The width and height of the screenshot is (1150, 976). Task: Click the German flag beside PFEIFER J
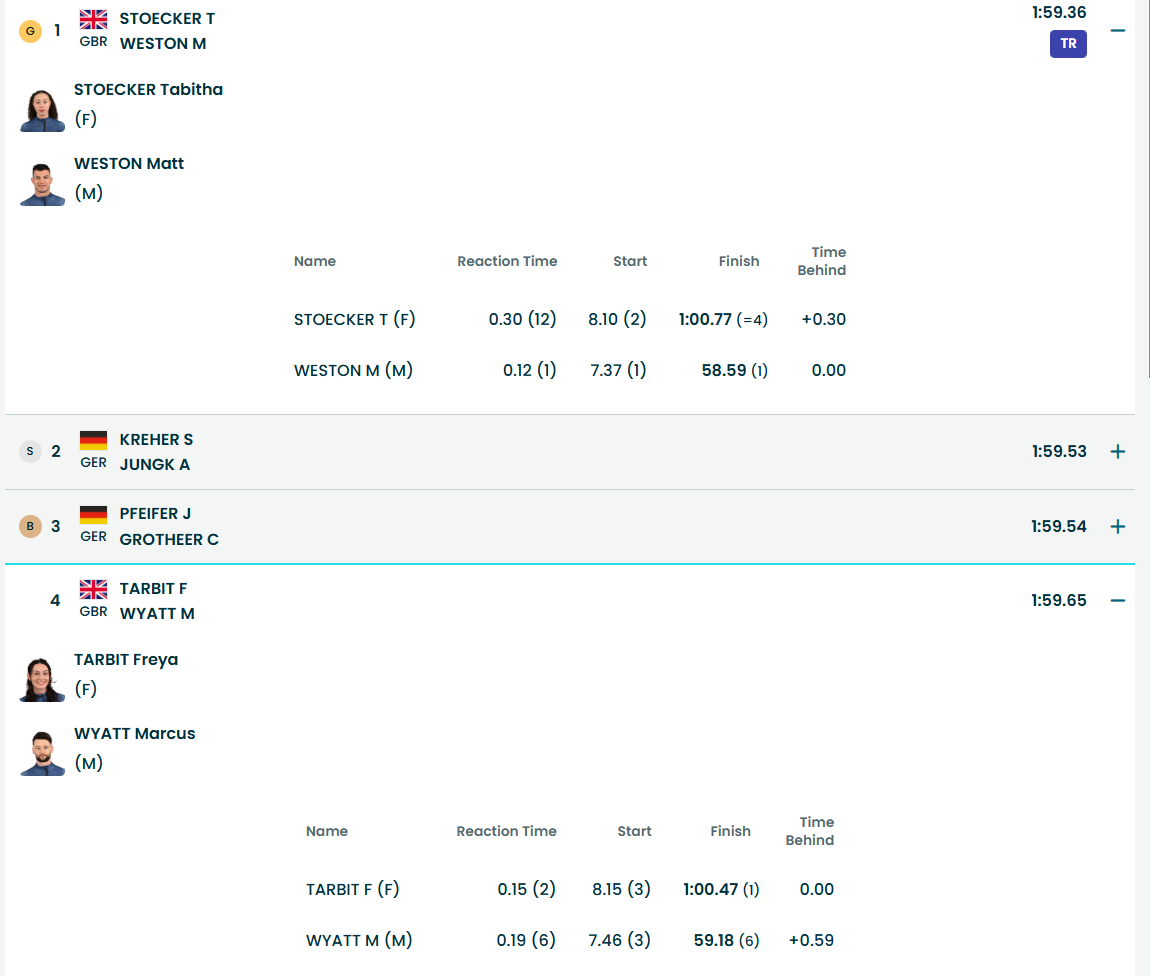tap(93, 515)
